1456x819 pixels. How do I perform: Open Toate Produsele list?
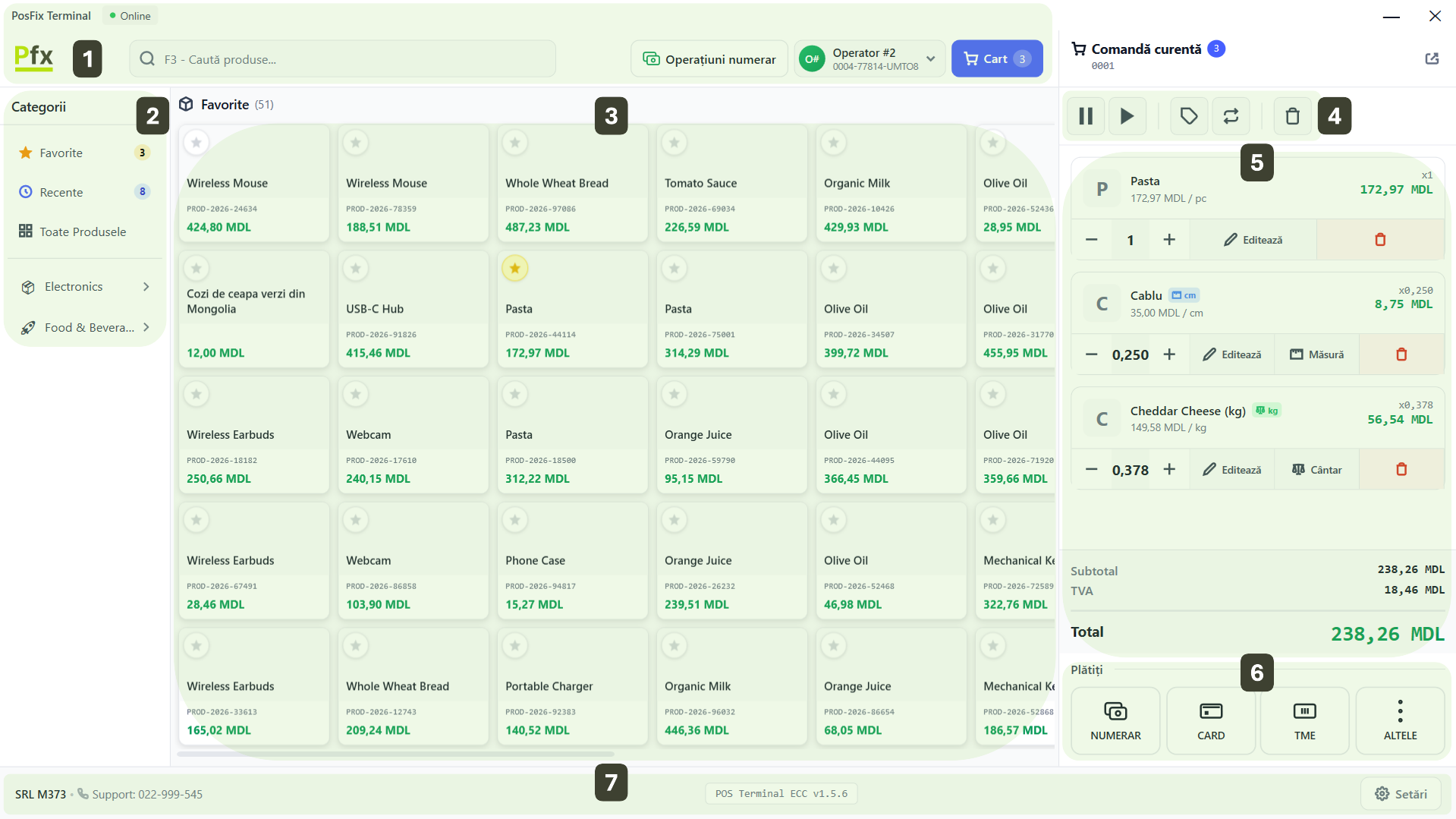click(x=82, y=232)
